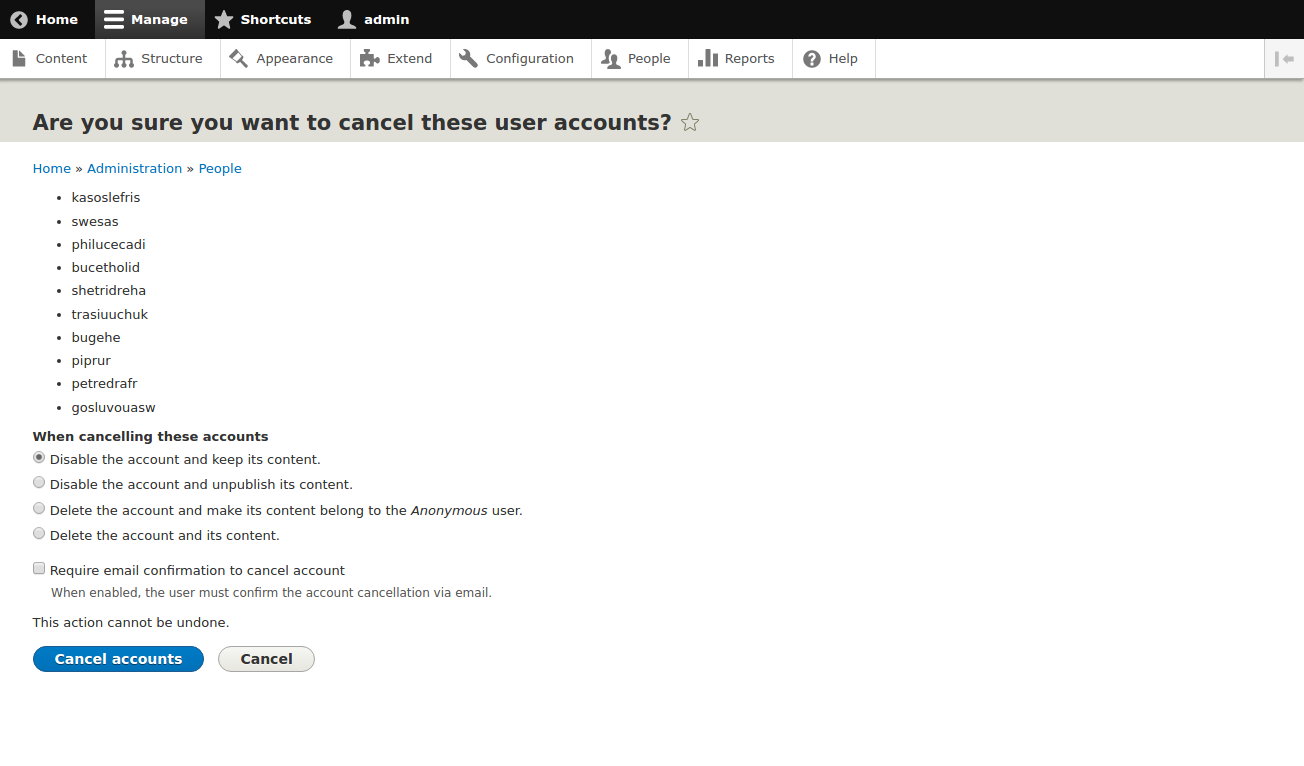Open the Configuration wrench menu

(518, 59)
